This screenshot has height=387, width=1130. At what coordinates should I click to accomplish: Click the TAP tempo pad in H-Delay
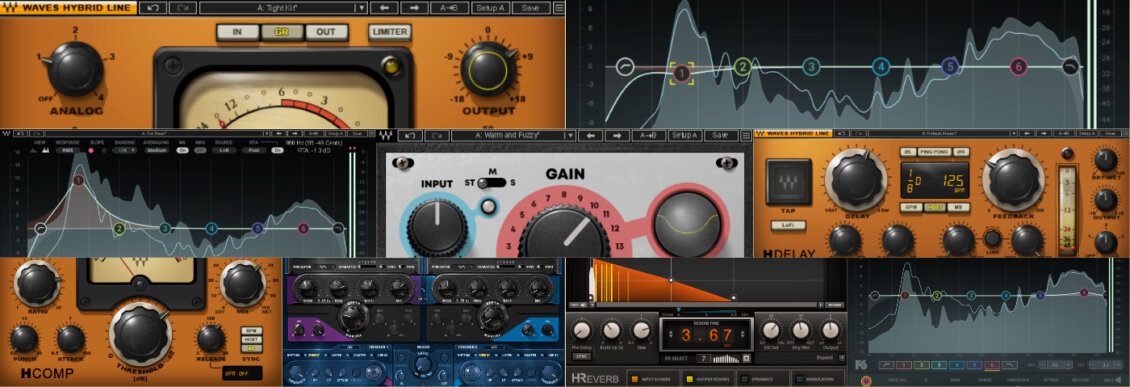pos(788,182)
